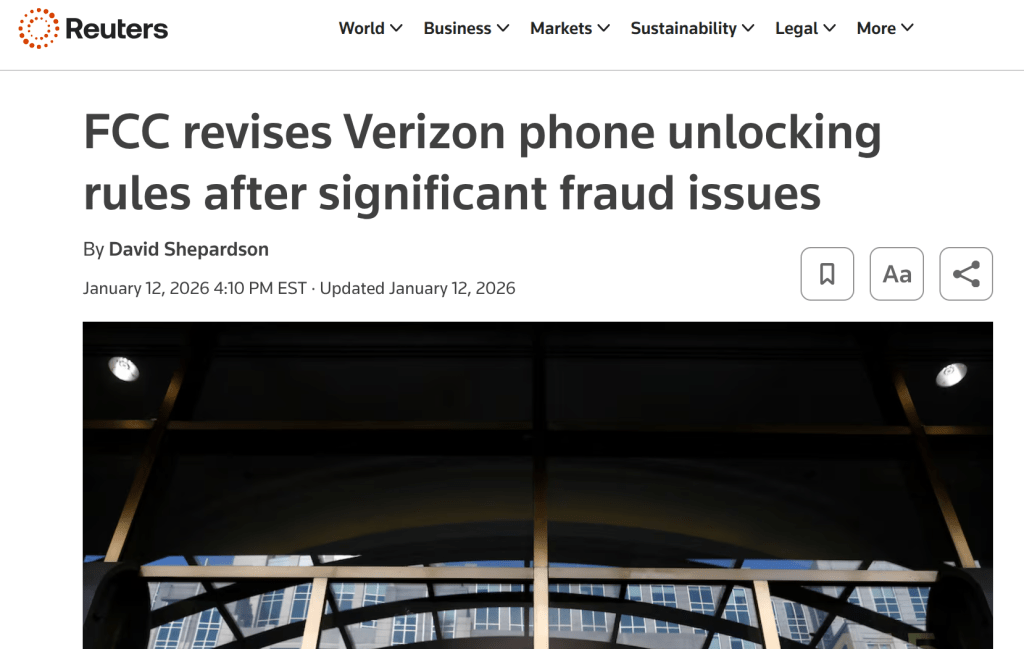
Task: Open the Aa text size options
Action: (x=897, y=274)
